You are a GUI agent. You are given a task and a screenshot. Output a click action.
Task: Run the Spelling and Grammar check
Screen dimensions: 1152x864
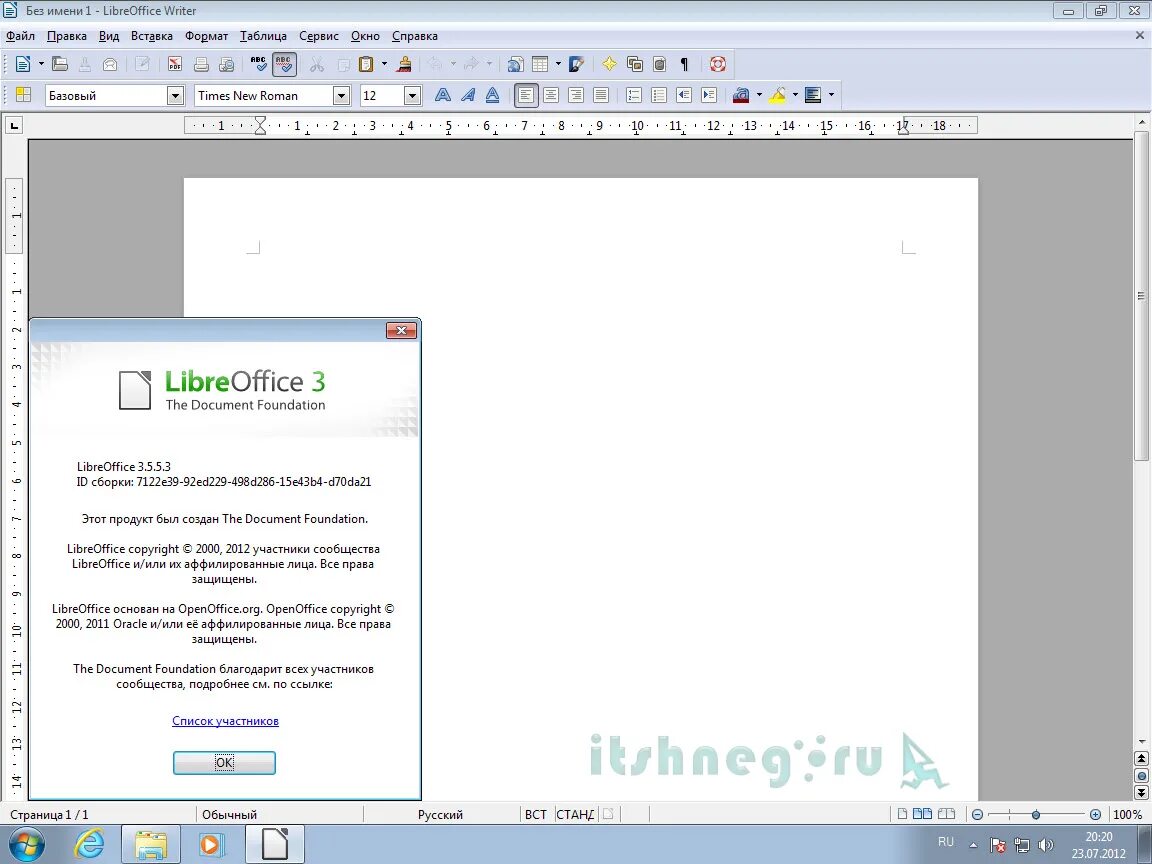pos(259,64)
